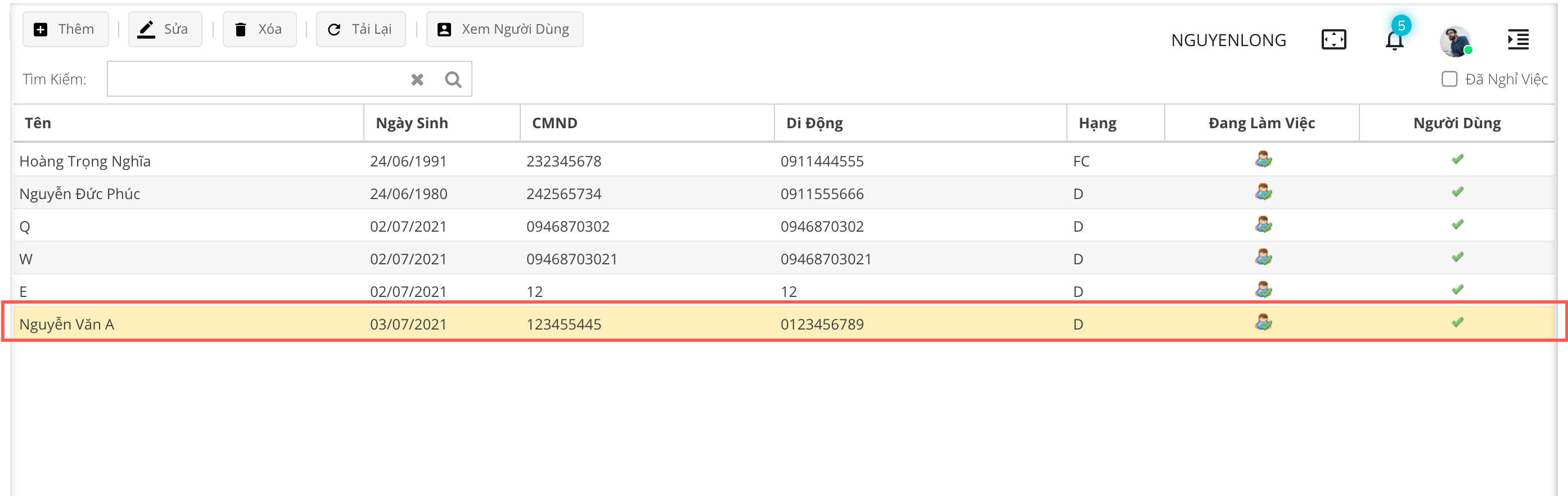The width and height of the screenshot is (1568, 496).
Task: Sort by the Tên column header
Action: (38, 124)
